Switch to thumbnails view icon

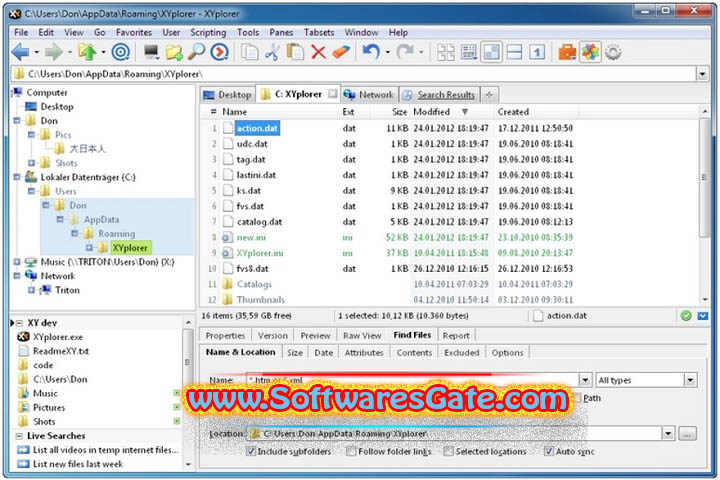coord(446,52)
